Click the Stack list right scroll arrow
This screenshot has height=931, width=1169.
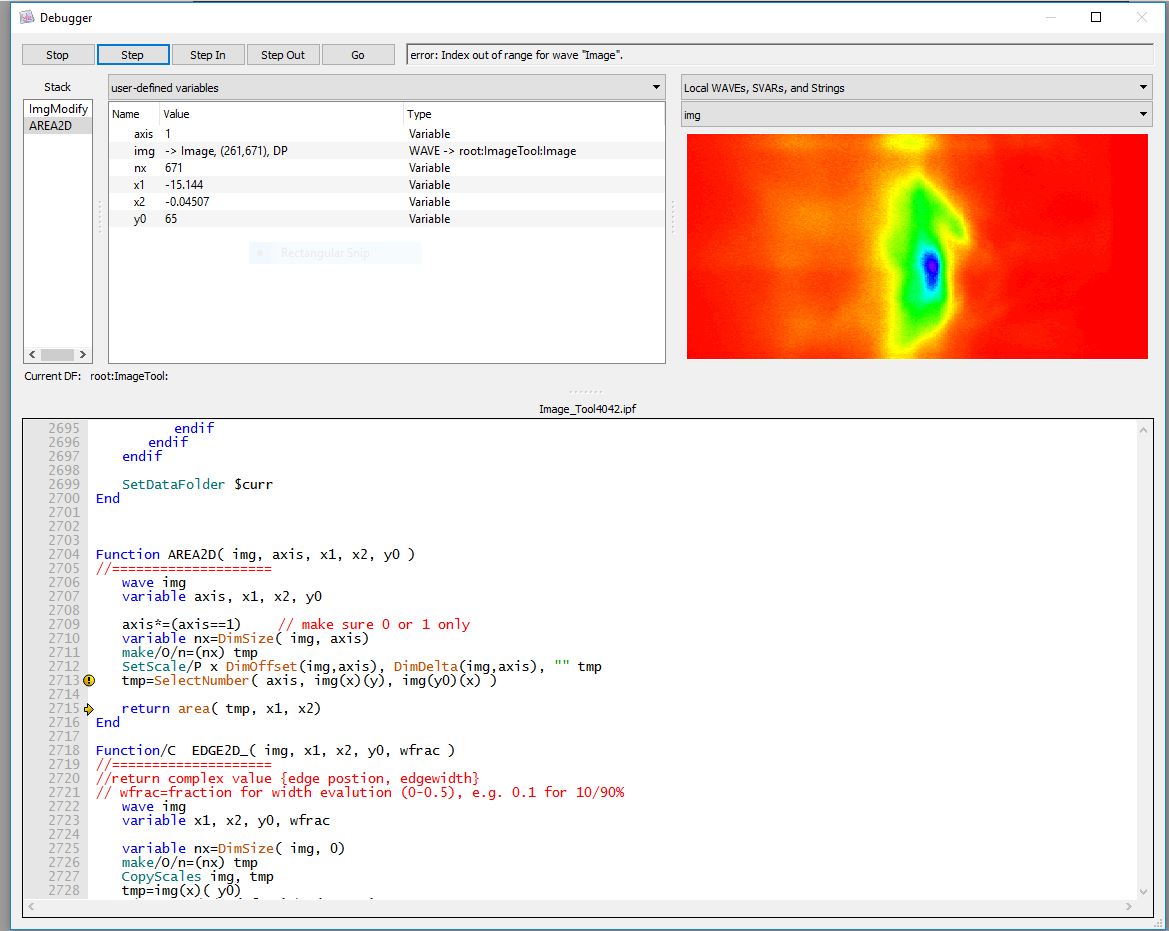coord(83,355)
